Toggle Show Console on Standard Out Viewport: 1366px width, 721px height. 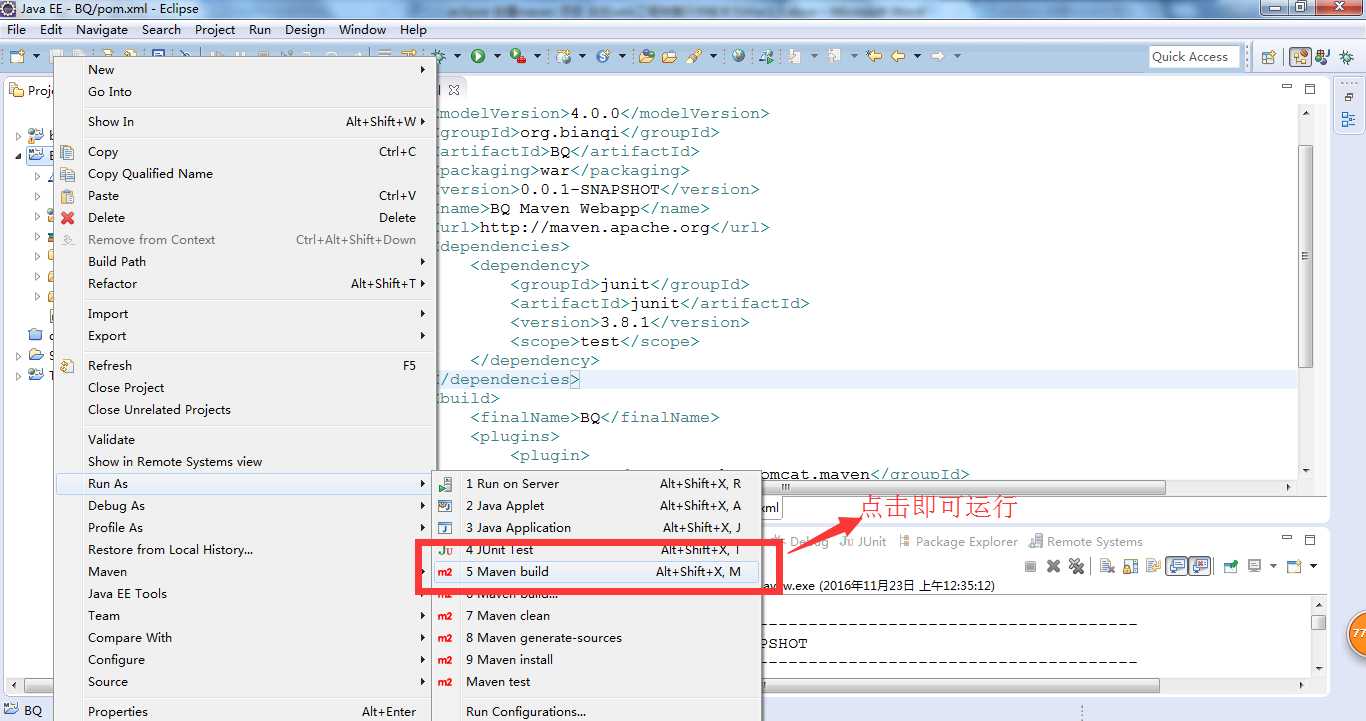pyautogui.click(x=1177, y=566)
